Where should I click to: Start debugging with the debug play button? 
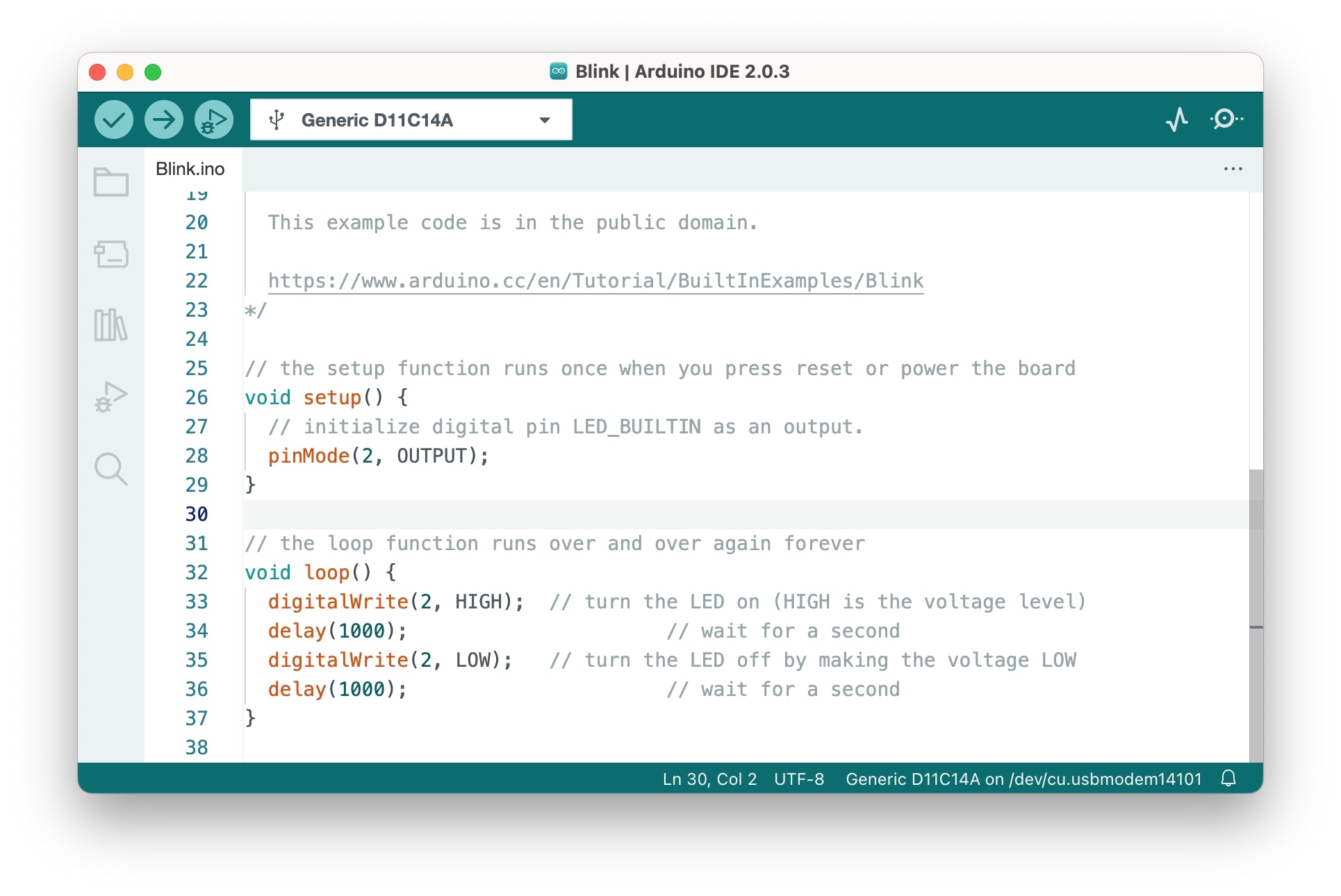[x=214, y=119]
